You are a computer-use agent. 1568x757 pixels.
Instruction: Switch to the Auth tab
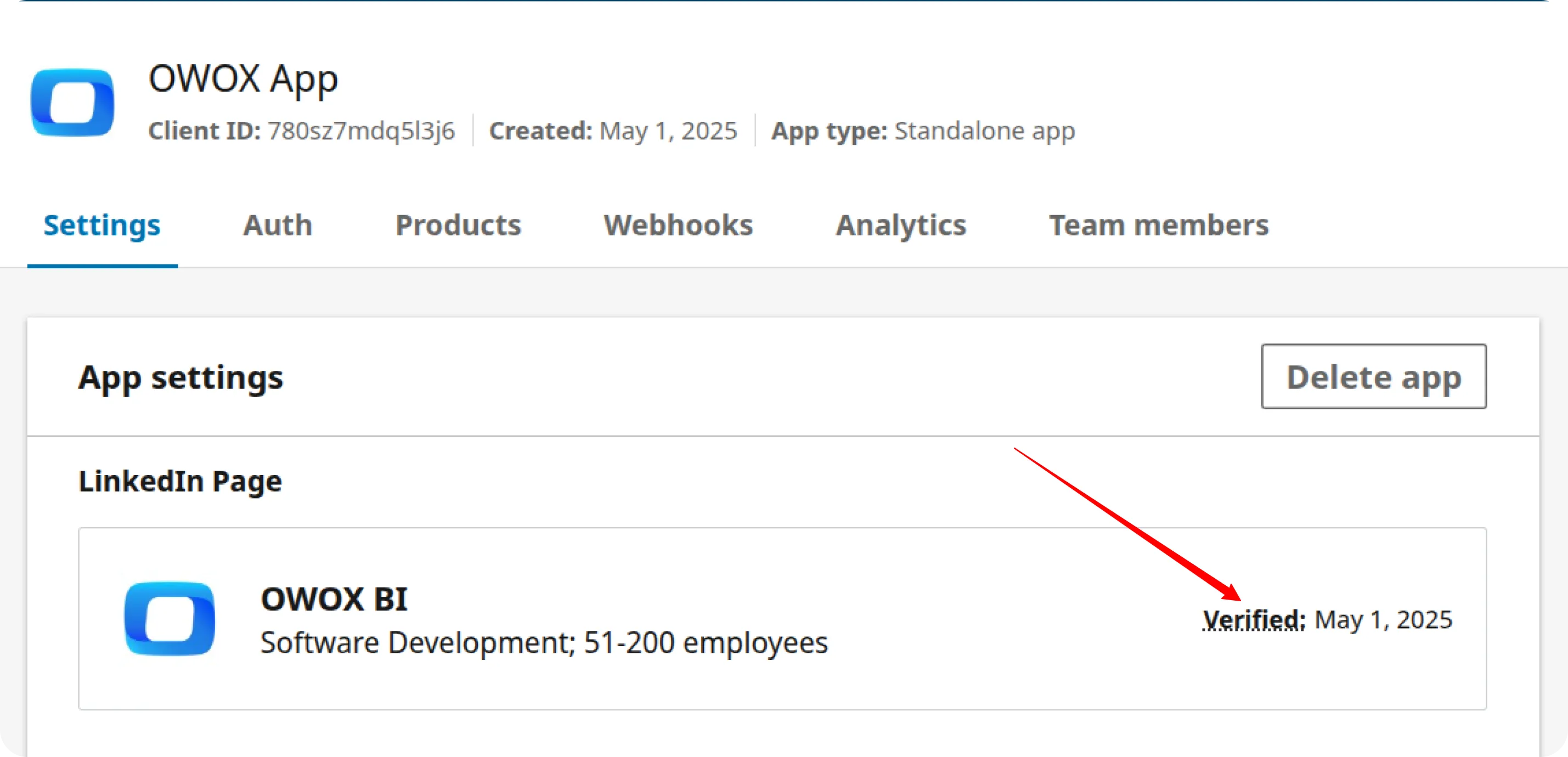click(278, 225)
